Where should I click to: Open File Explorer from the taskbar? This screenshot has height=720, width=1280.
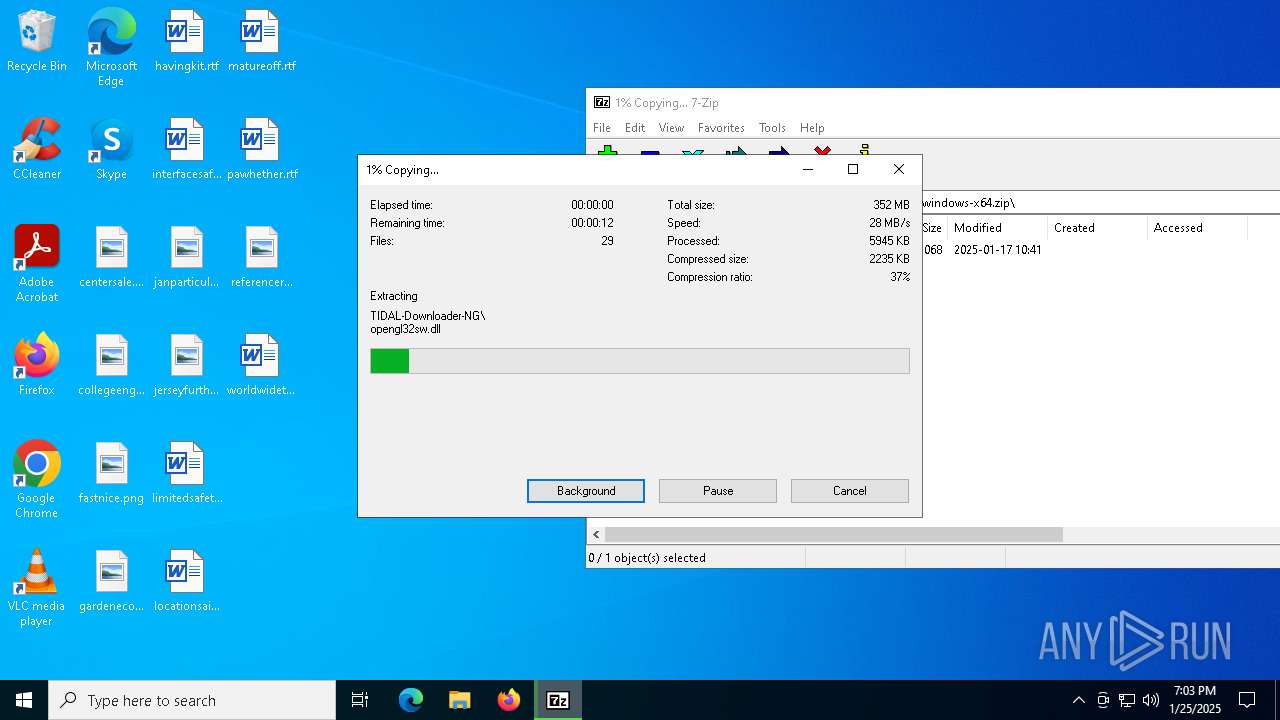click(459, 700)
